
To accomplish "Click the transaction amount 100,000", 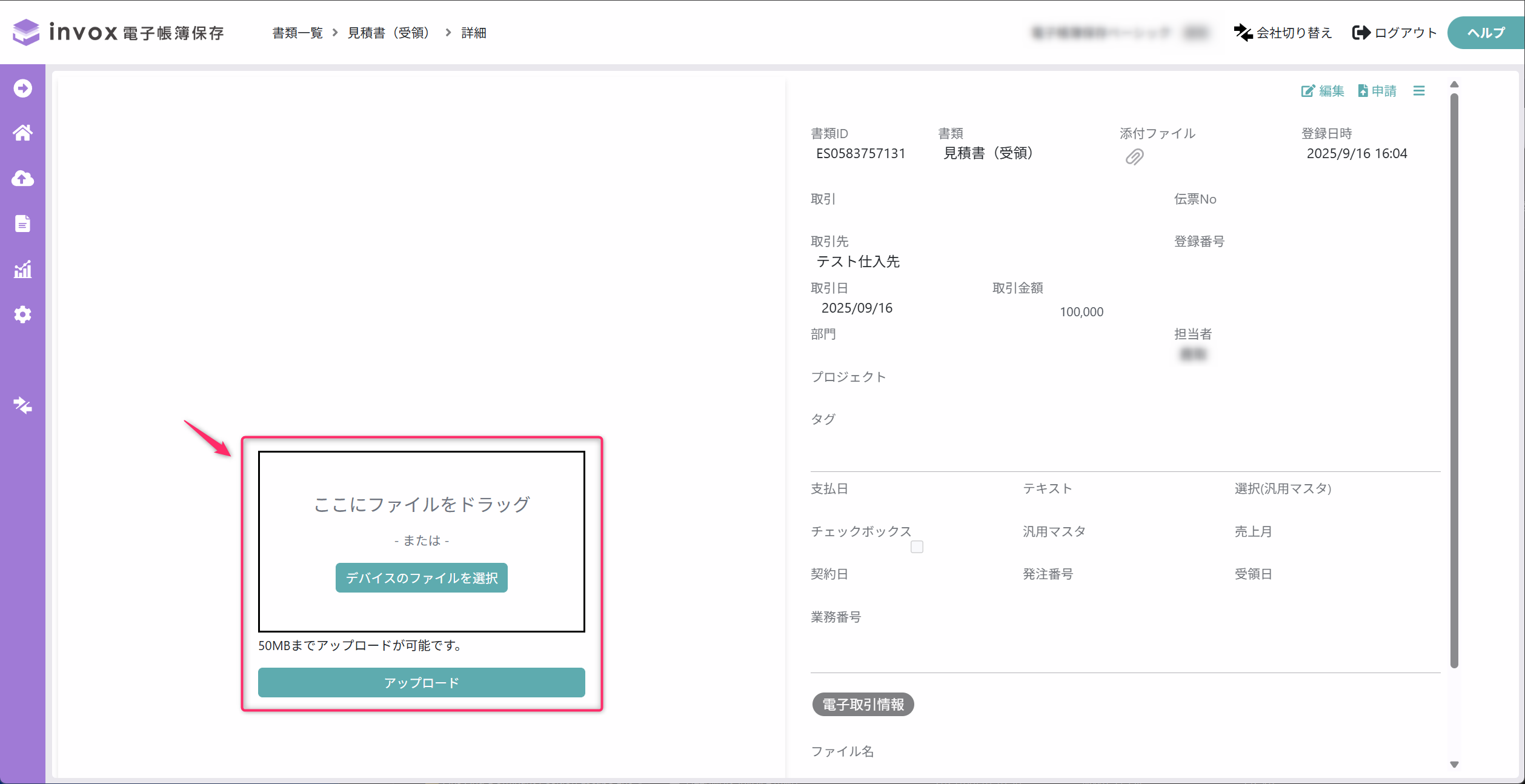I will [1081, 312].
